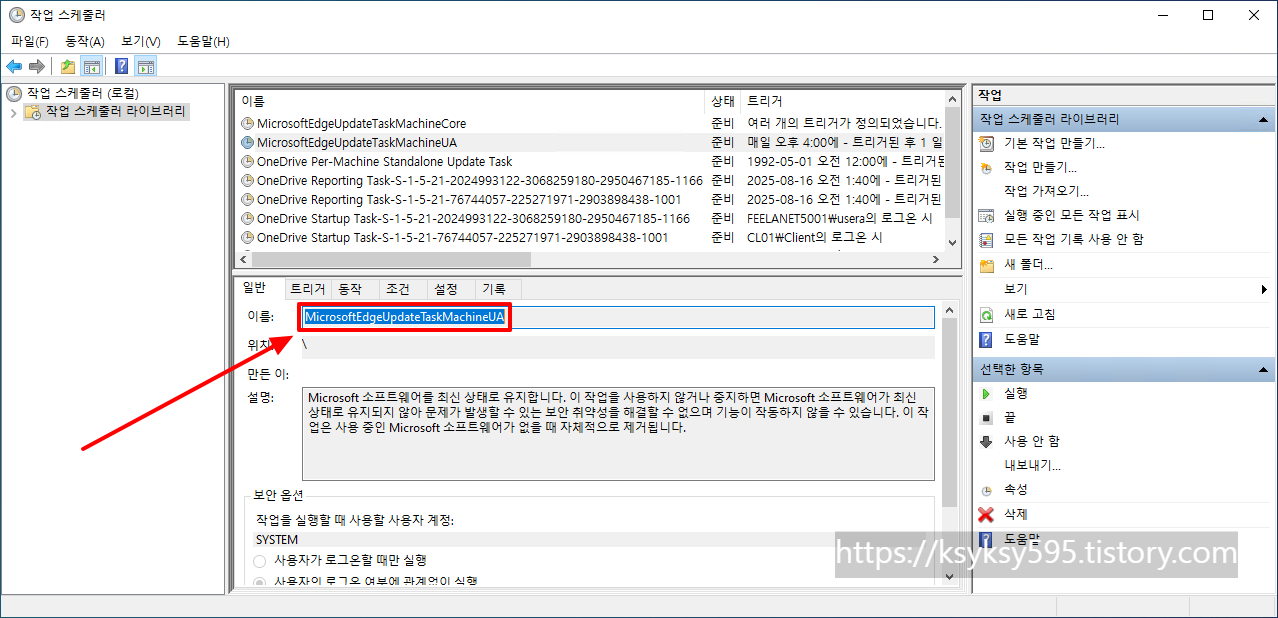Image resolution: width=1278 pixels, height=618 pixels.
Task: Open the 도움말(H) menu
Action: click(203, 41)
